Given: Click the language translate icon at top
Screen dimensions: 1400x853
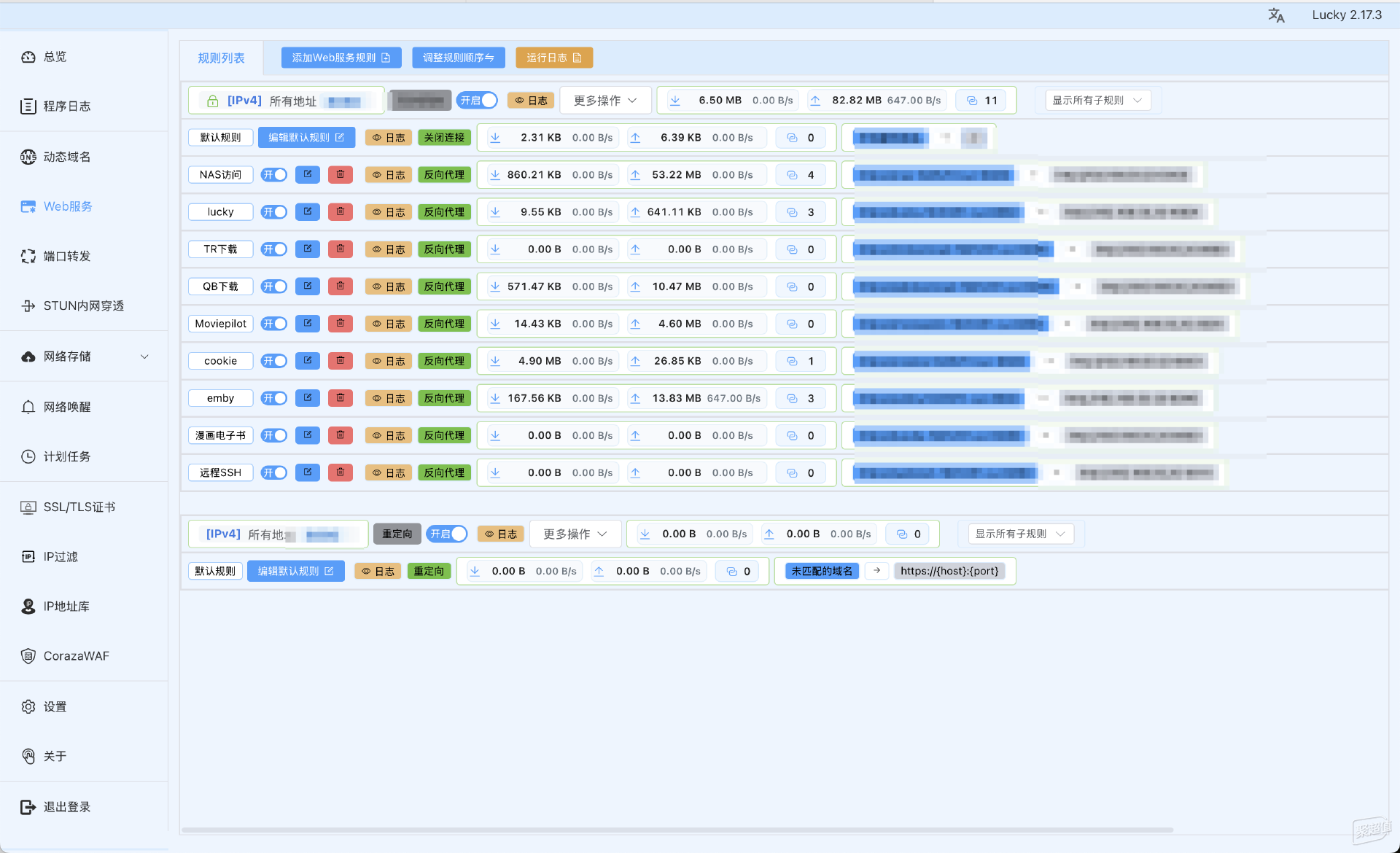Looking at the screenshot, I should pos(1276,15).
